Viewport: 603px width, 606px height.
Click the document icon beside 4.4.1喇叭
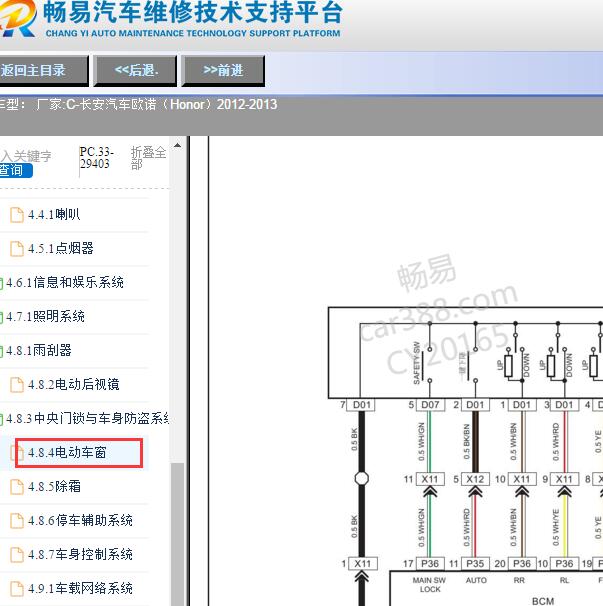[17, 215]
